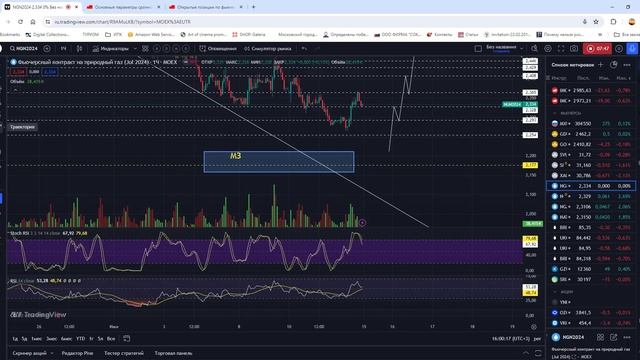Select the 3мес date range
Viewport: 640px width, 360px height.
point(51,339)
